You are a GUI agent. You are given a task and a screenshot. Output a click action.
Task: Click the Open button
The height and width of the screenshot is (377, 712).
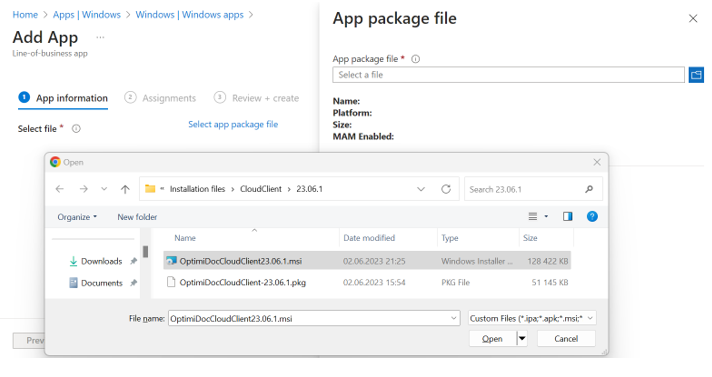click(x=492, y=339)
